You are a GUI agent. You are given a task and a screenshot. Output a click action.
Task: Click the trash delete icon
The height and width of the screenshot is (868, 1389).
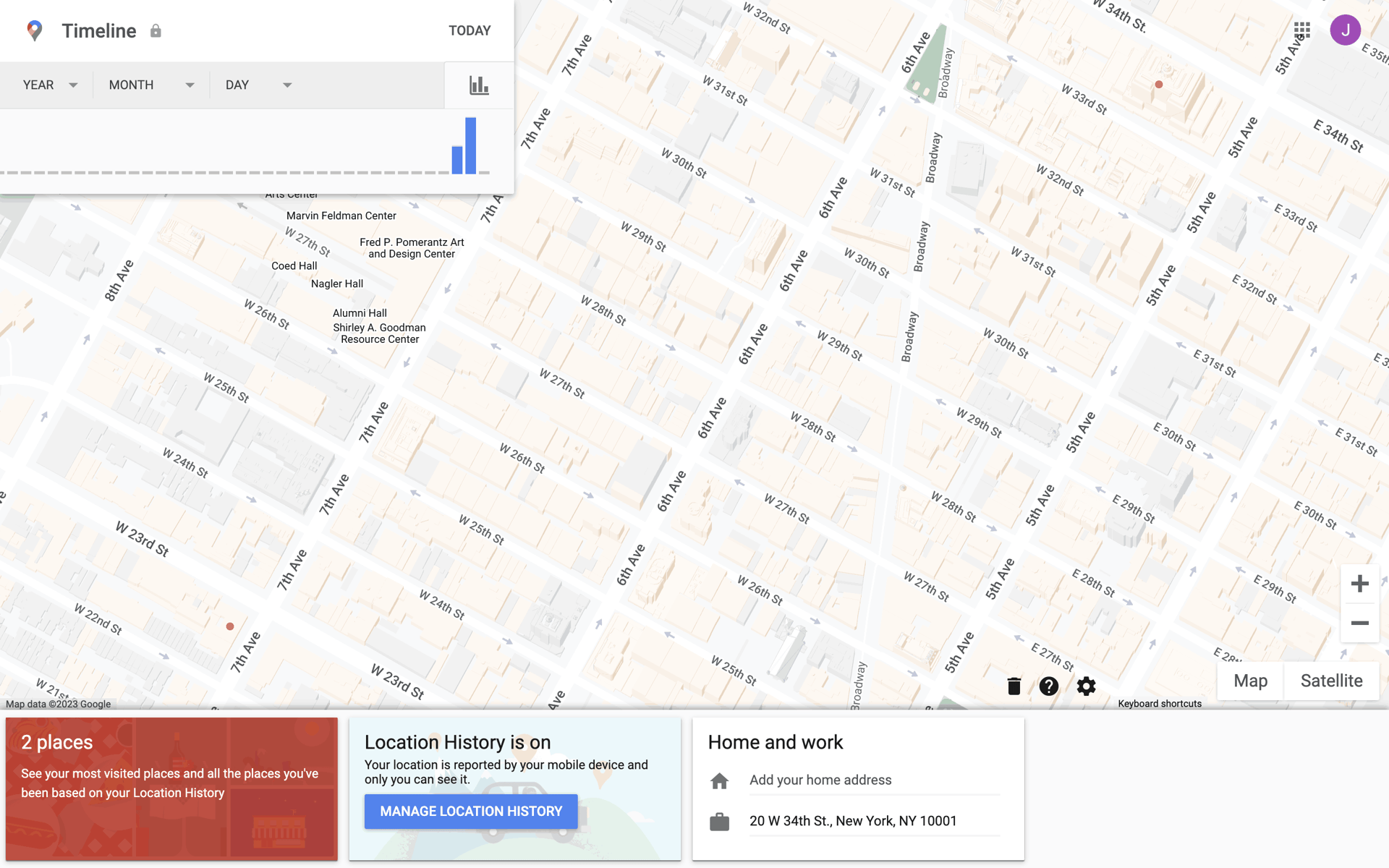1014,686
